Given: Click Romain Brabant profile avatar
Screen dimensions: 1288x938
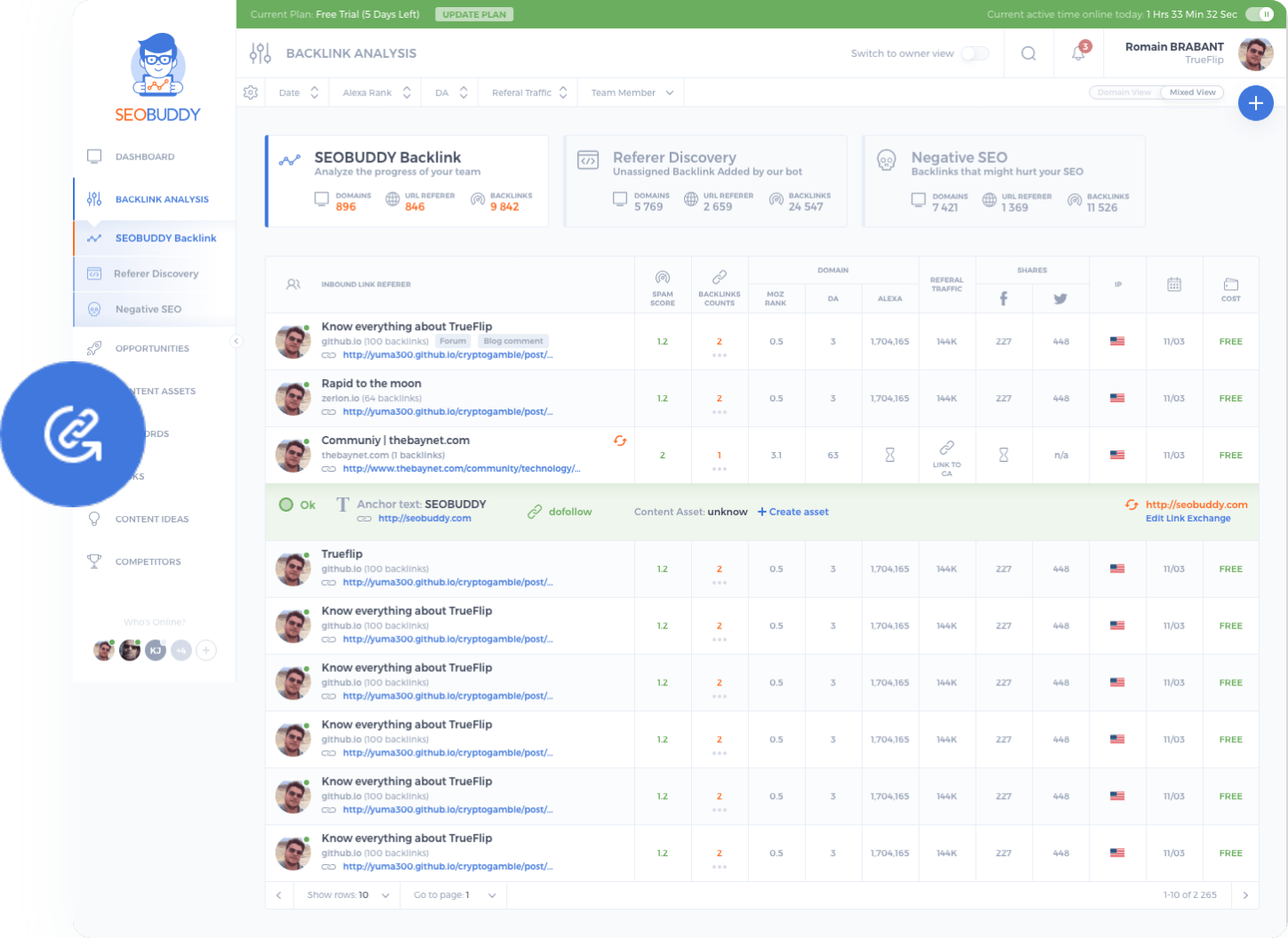Looking at the screenshot, I should click(x=1256, y=54).
